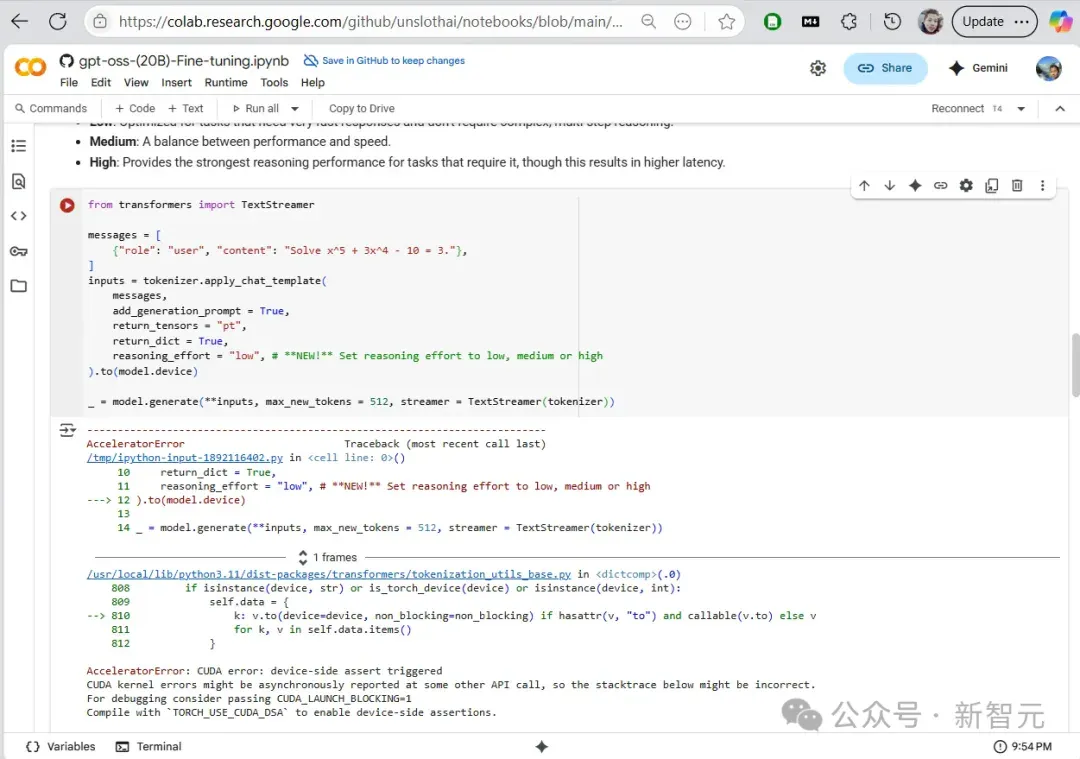Open the address bar more options circle
Viewport: 1080px width, 759px height.
coord(683,22)
